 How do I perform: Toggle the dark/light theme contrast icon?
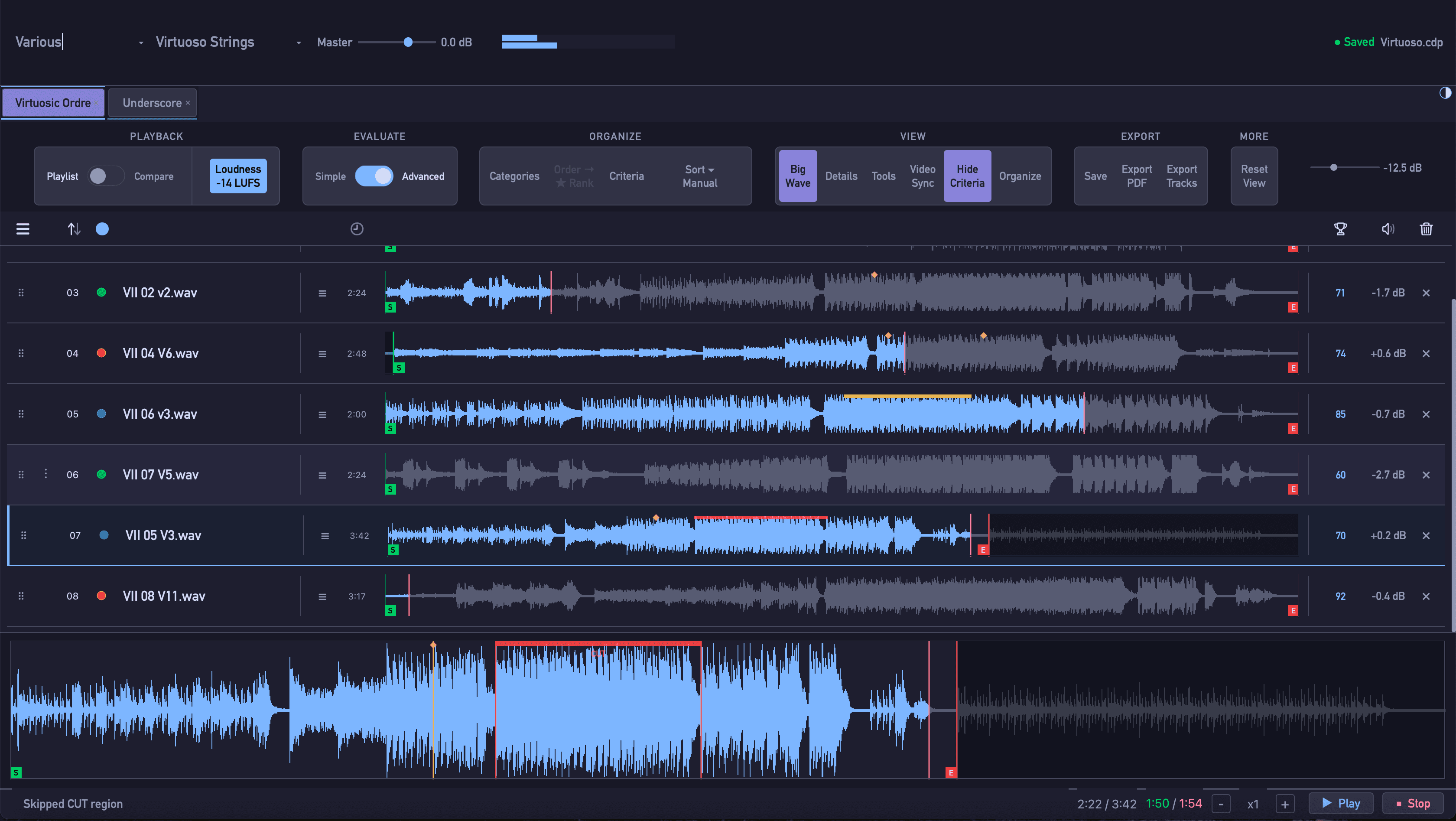[1445, 93]
